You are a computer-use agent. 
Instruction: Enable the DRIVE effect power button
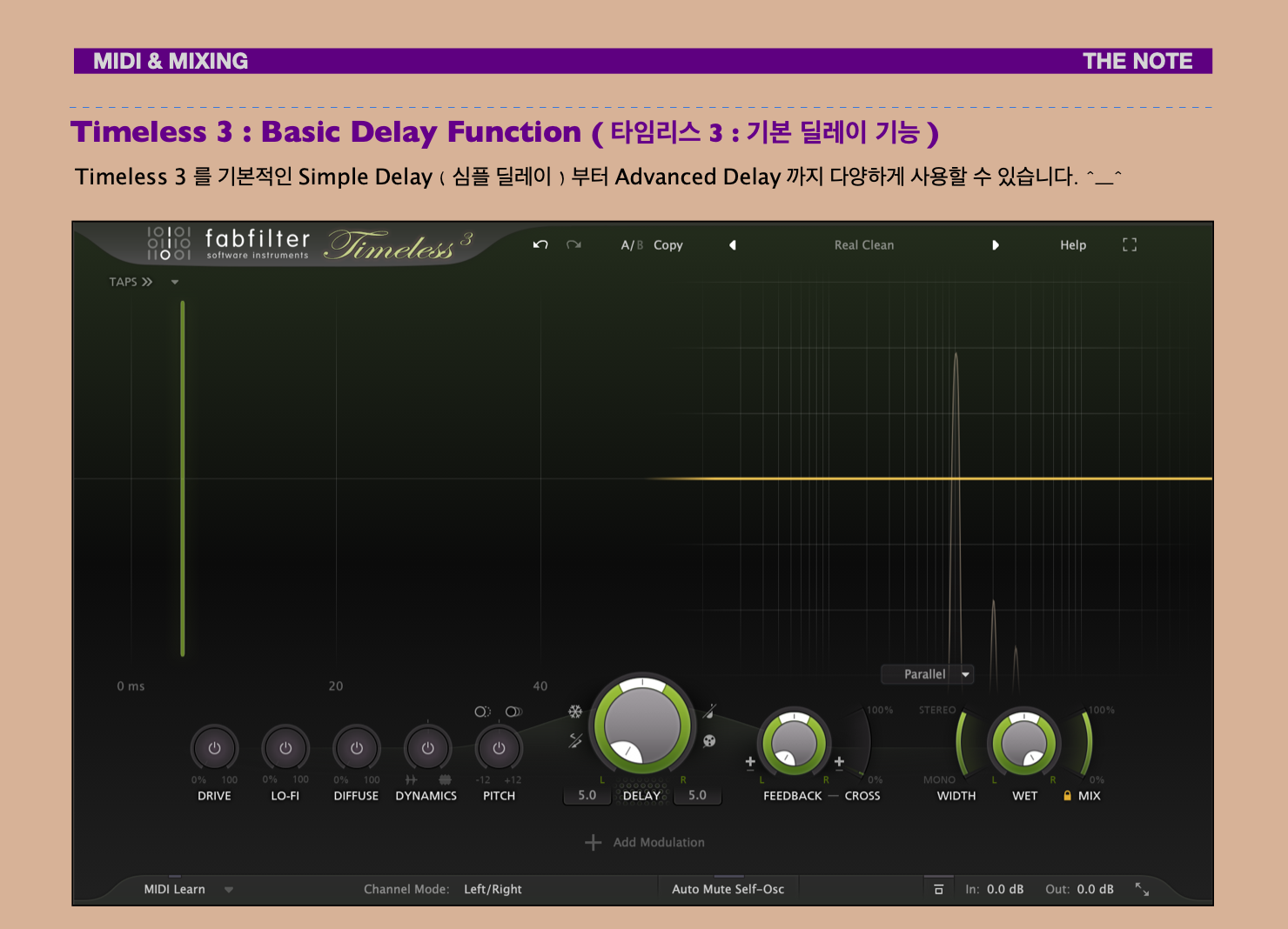(214, 748)
